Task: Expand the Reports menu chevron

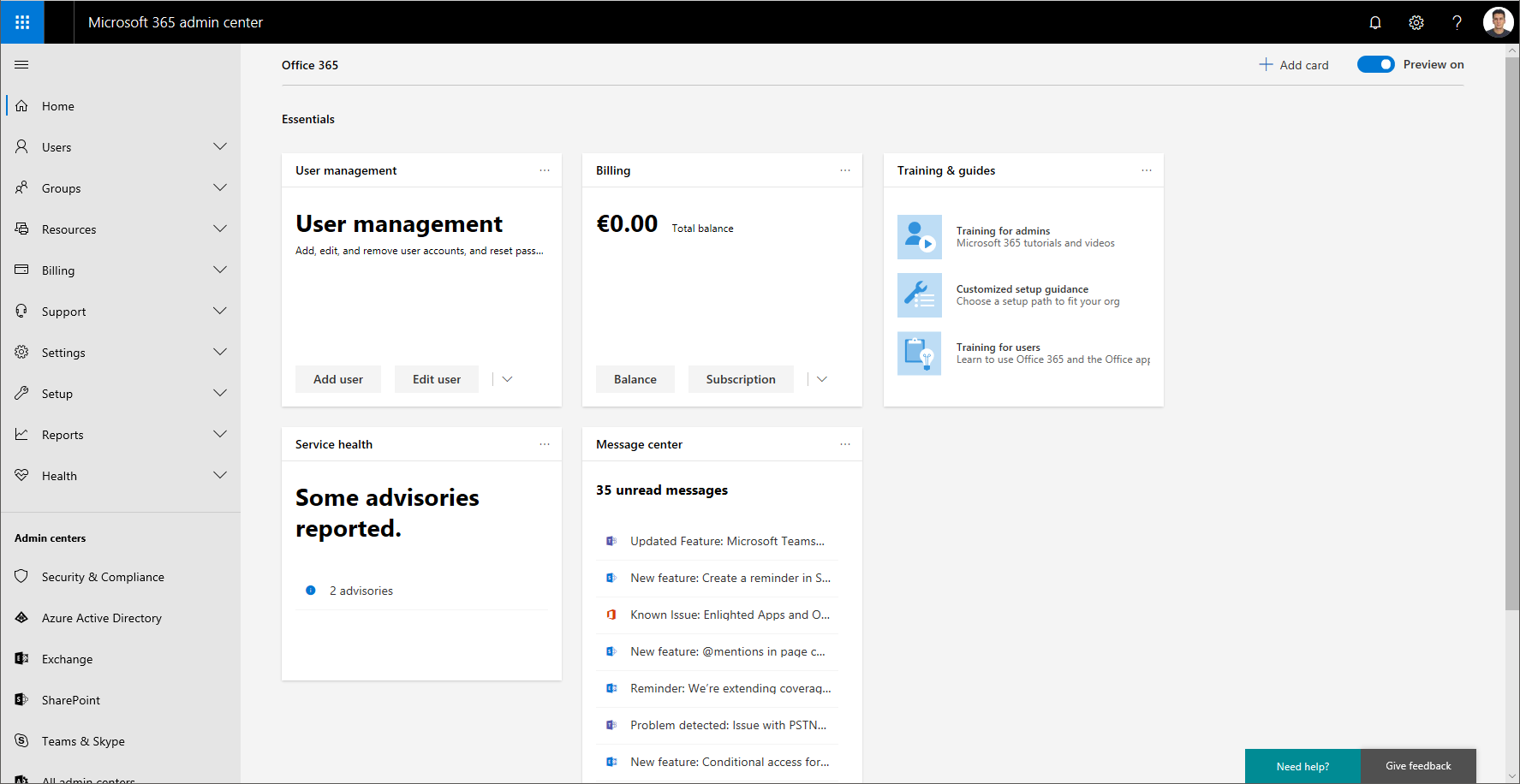Action: [220, 434]
